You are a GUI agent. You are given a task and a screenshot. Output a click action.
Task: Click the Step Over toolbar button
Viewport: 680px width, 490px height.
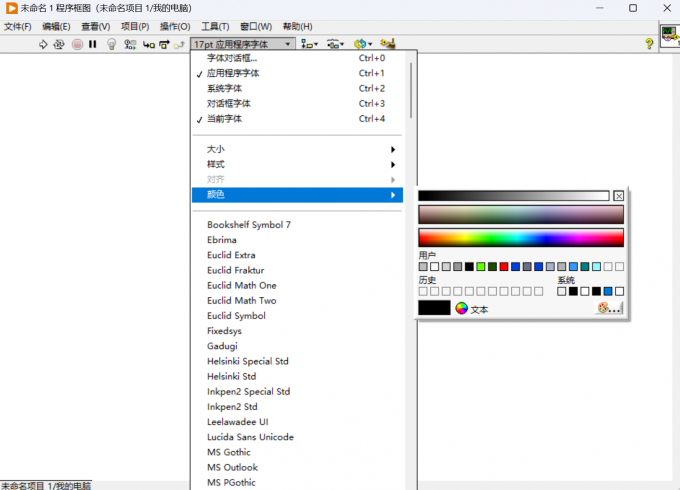pyautogui.click(x=164, y=44)
